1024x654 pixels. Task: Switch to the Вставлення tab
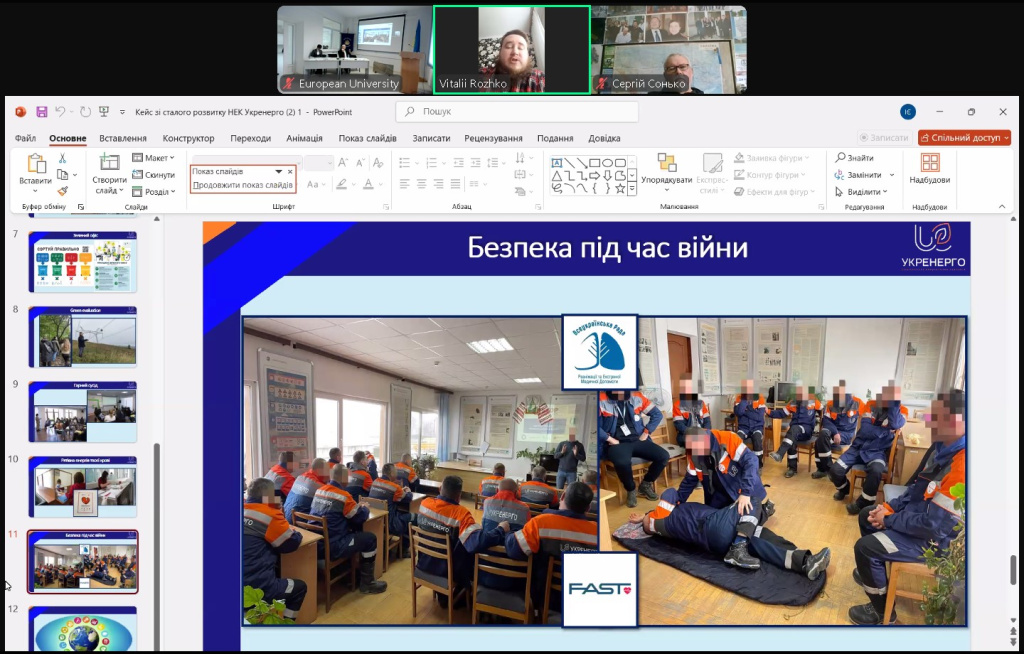click(123, 138)
